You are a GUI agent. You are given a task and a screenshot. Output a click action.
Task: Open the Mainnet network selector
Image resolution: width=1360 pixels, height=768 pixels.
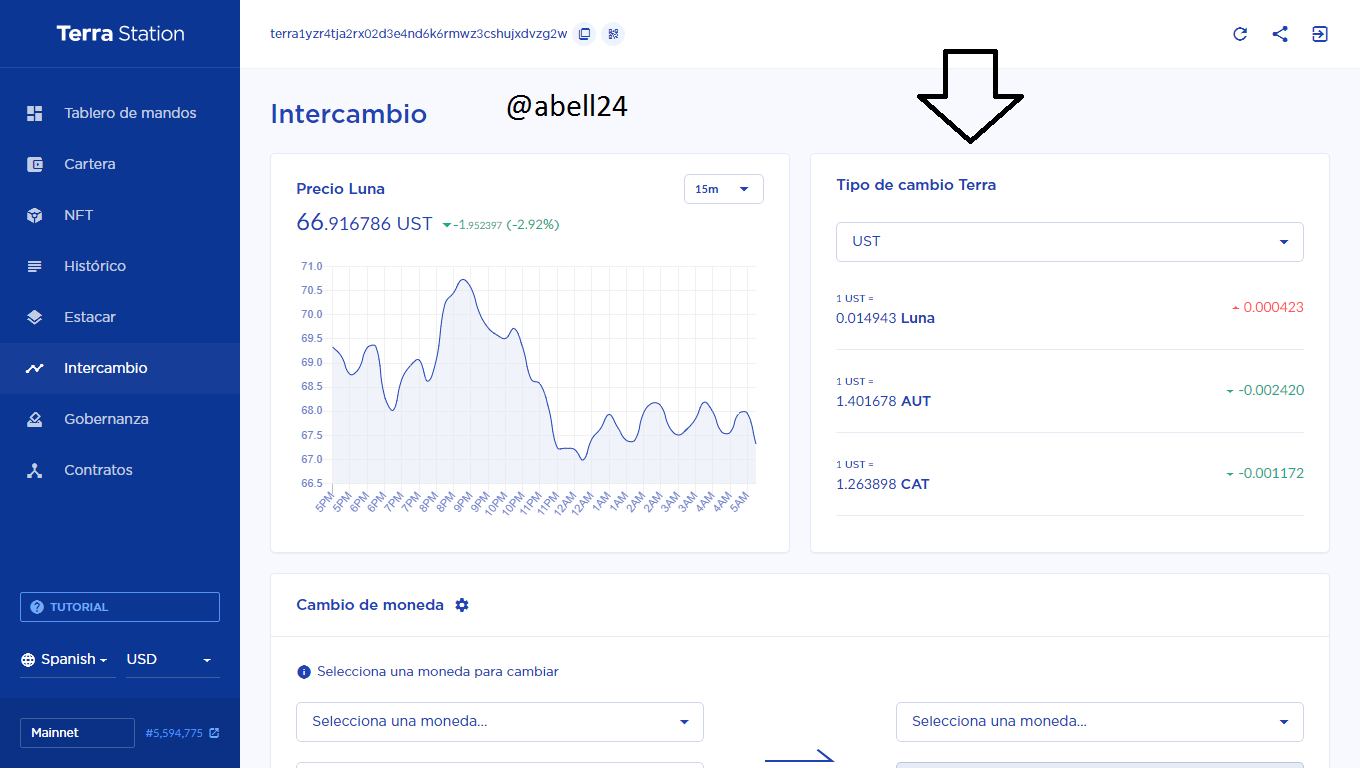pos(77,733)
